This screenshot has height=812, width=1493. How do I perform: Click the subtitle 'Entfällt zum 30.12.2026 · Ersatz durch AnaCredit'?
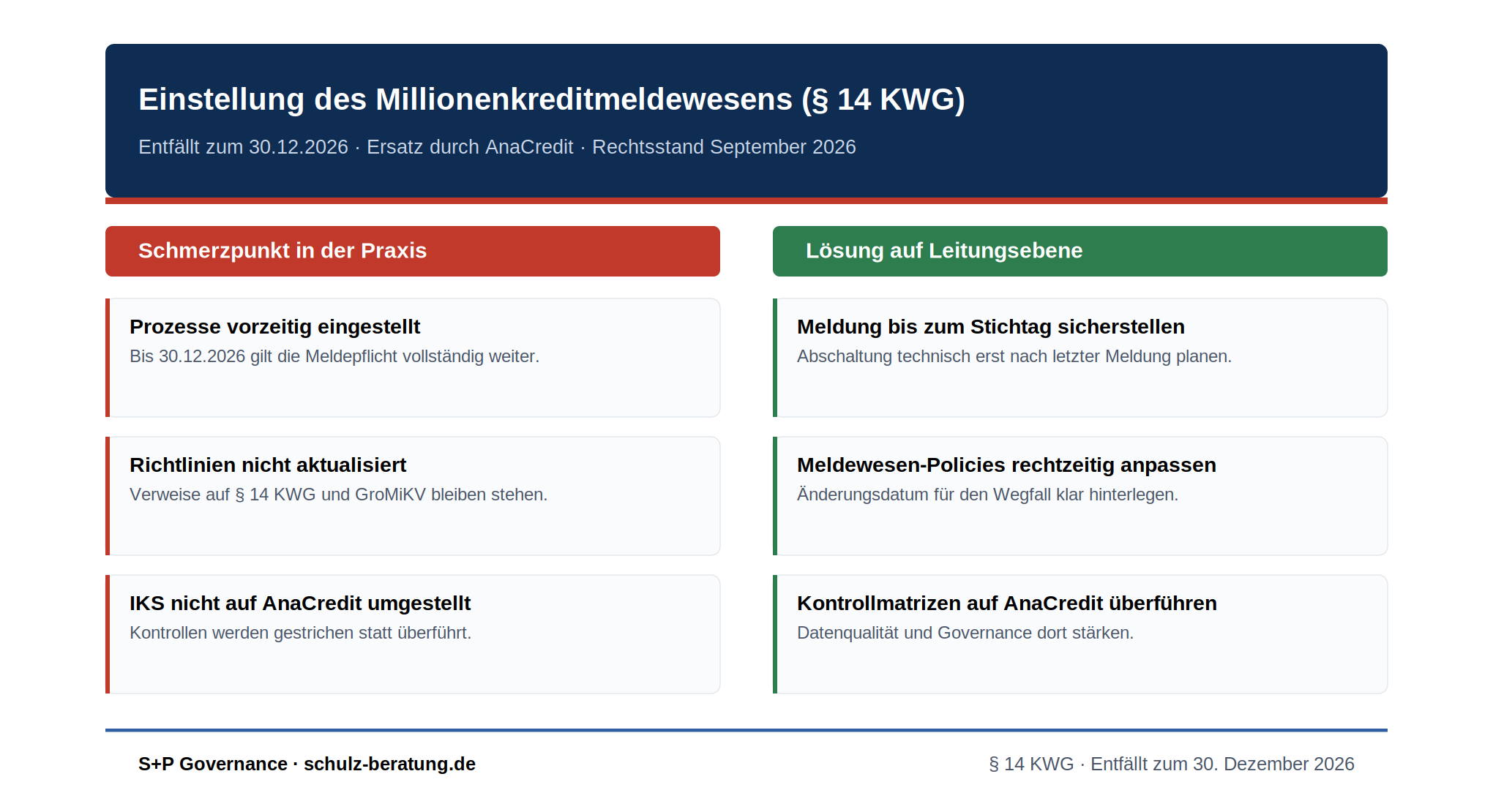[x=356, y=147]
